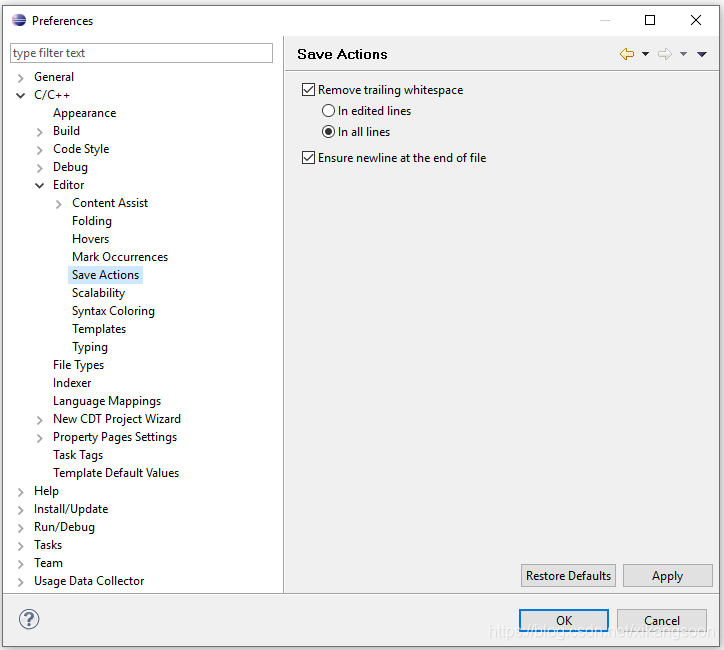This screenshot has width=724, height=650.
Task: Open the Scalability preferences page
Action: pyautogui.click(x=98, y=293)
